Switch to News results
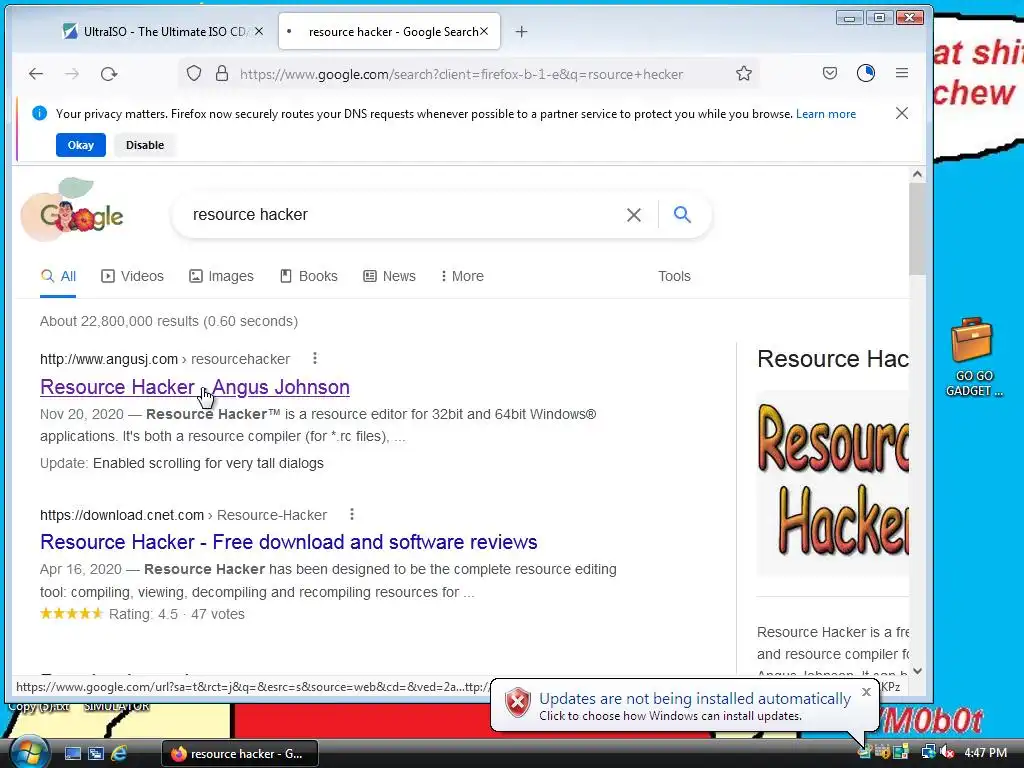 (389, 276)
